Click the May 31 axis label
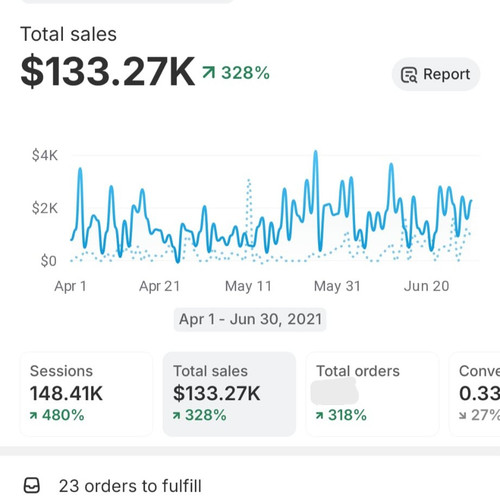 (x=337, y=286)
